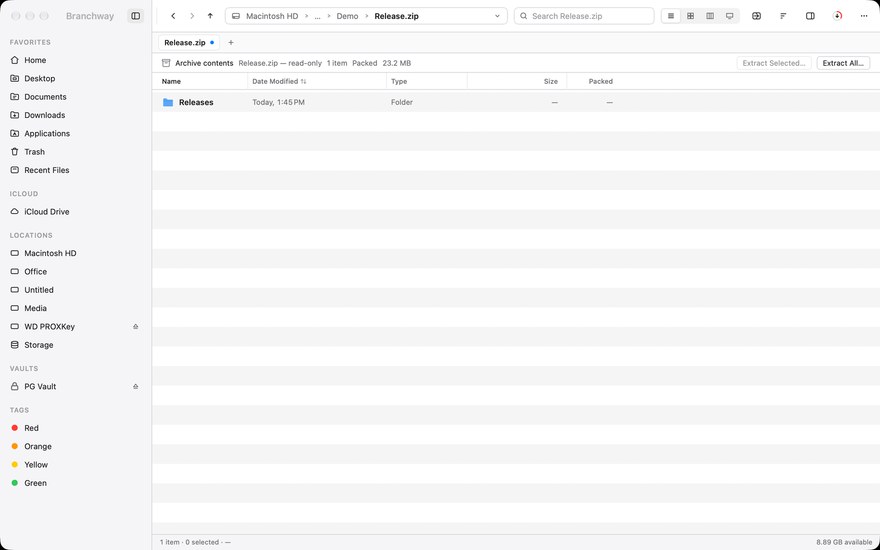The width and height of the screenshot is (880, 550).
Task: Switch to icon grid view
Action: (690, 16)
